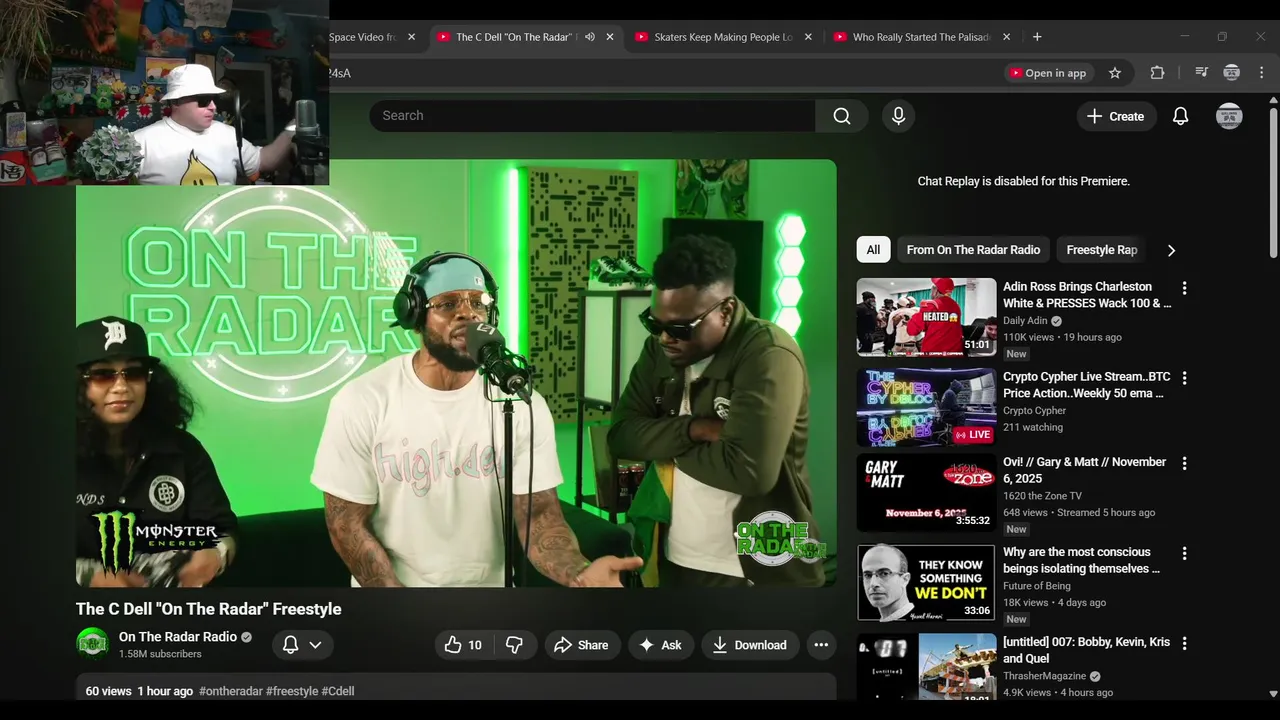
Task: Open options for [untitled] 007 video
Action: tap(1184, 644)
